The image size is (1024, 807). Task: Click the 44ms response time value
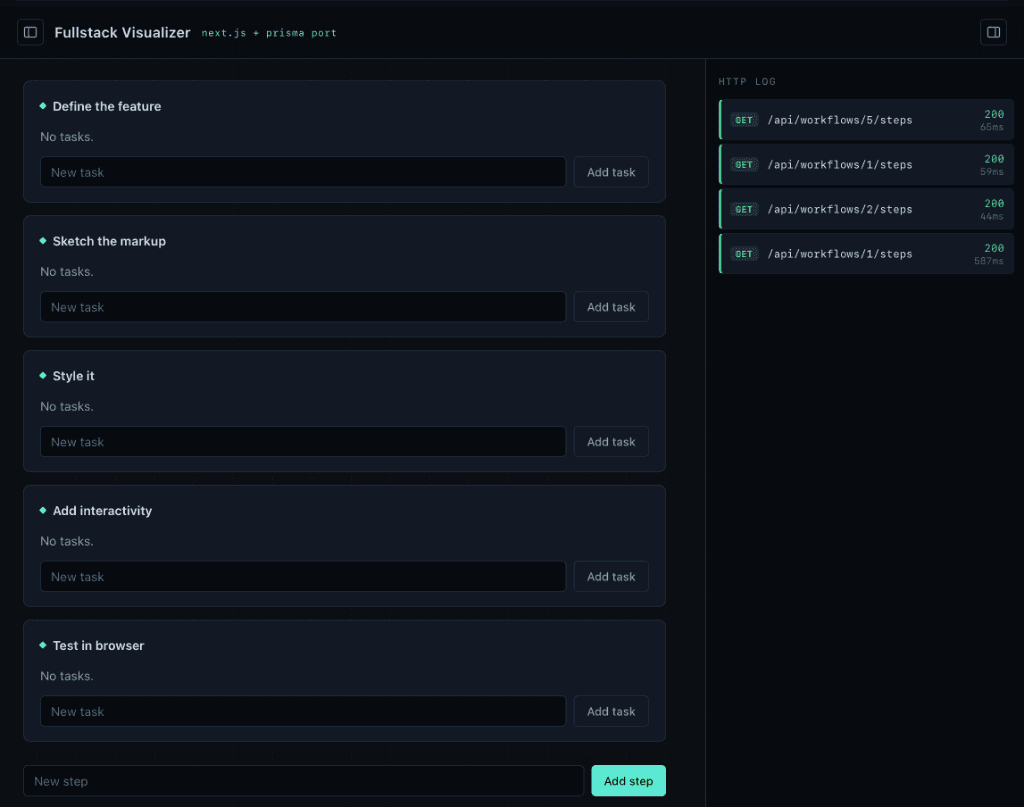pos(991,217)
